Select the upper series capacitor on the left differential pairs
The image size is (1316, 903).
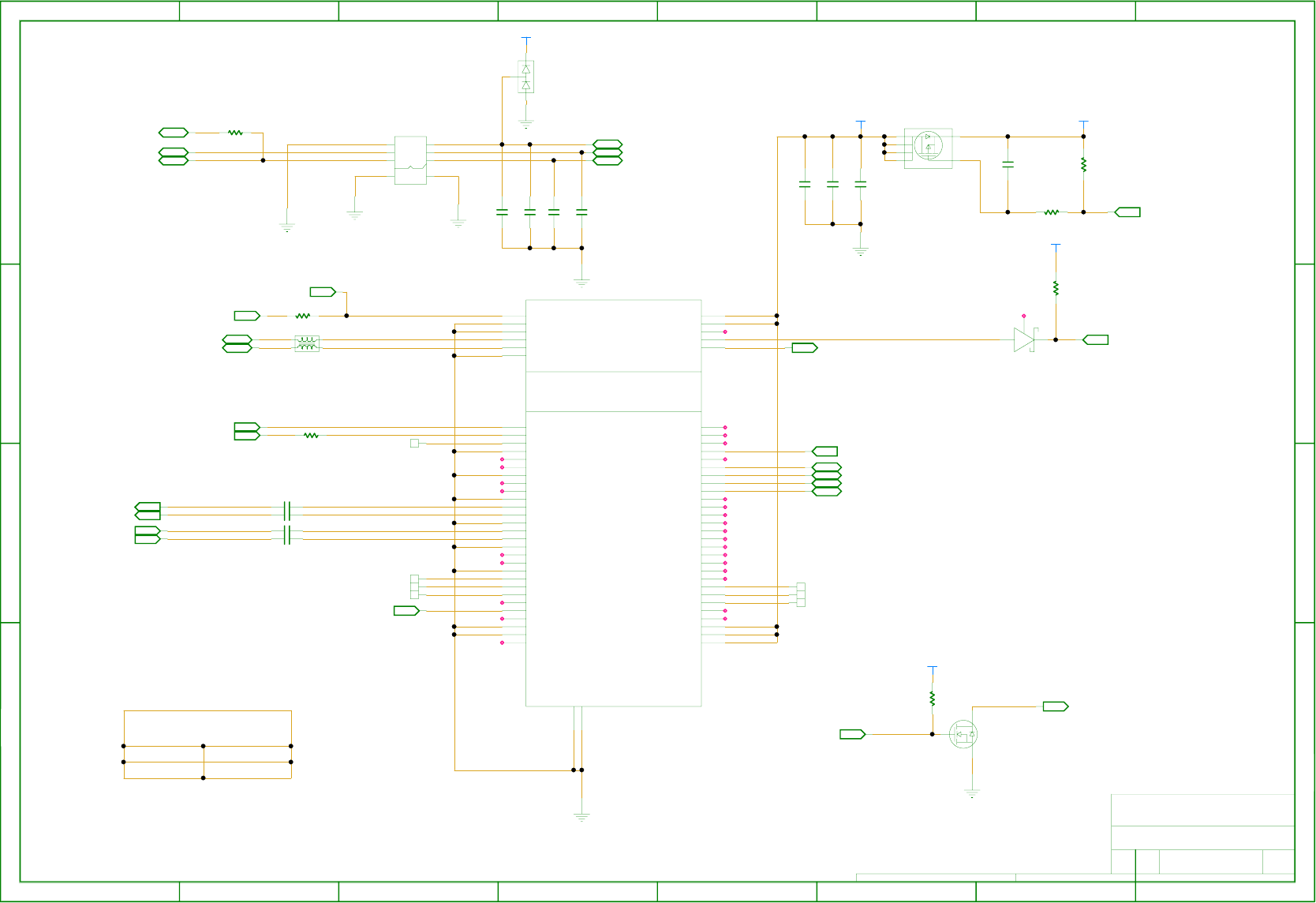(287, 511)
